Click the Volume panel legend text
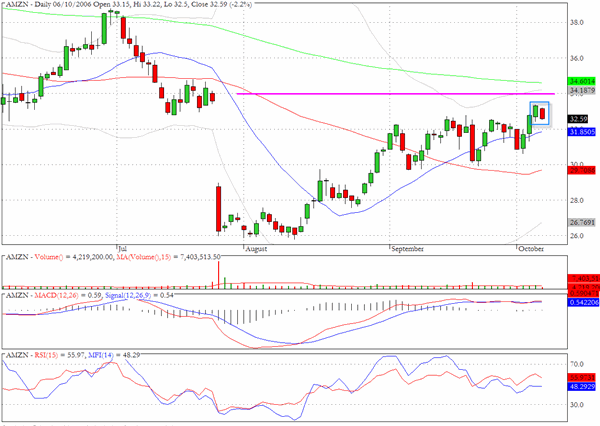 coord(113,257)
